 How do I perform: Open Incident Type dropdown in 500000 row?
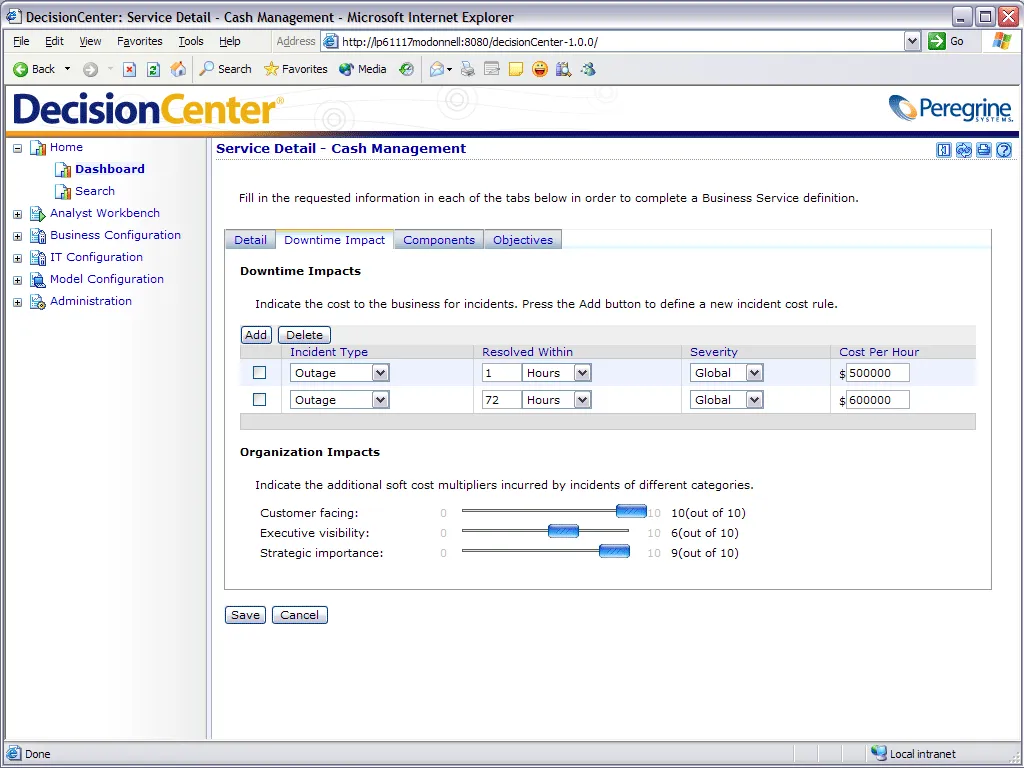tap(380, 373)
